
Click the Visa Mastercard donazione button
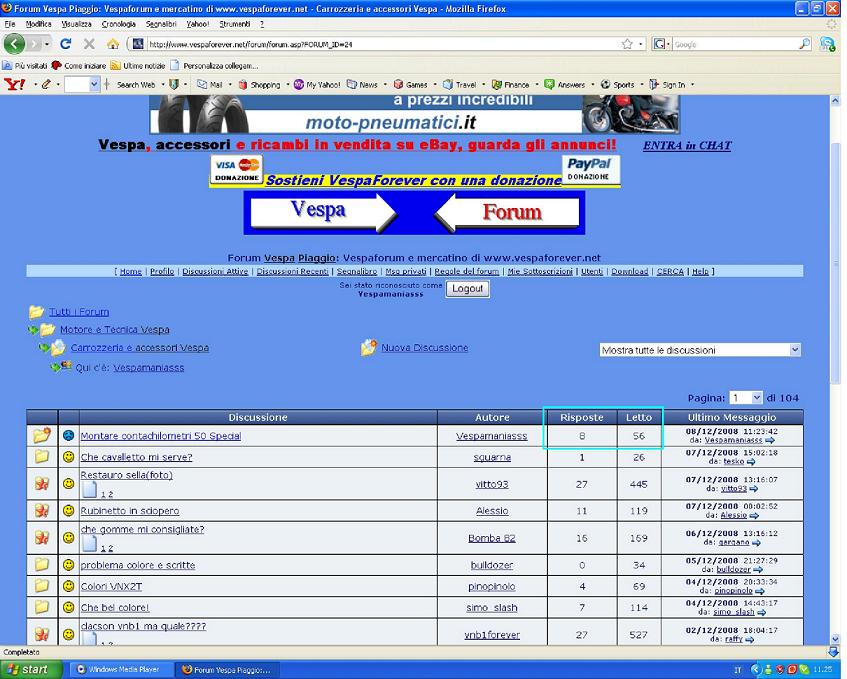pos(236,170)
